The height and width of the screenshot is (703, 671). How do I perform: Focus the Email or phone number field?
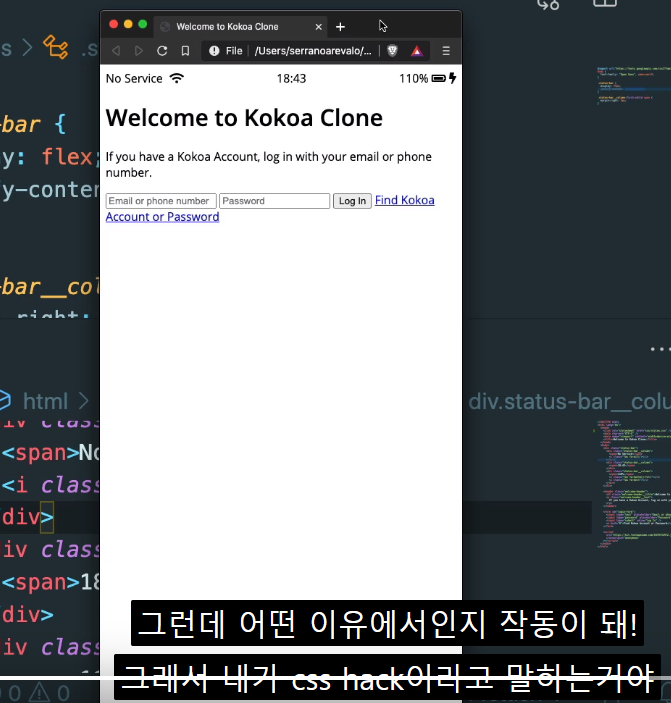[x=161, y=201]
